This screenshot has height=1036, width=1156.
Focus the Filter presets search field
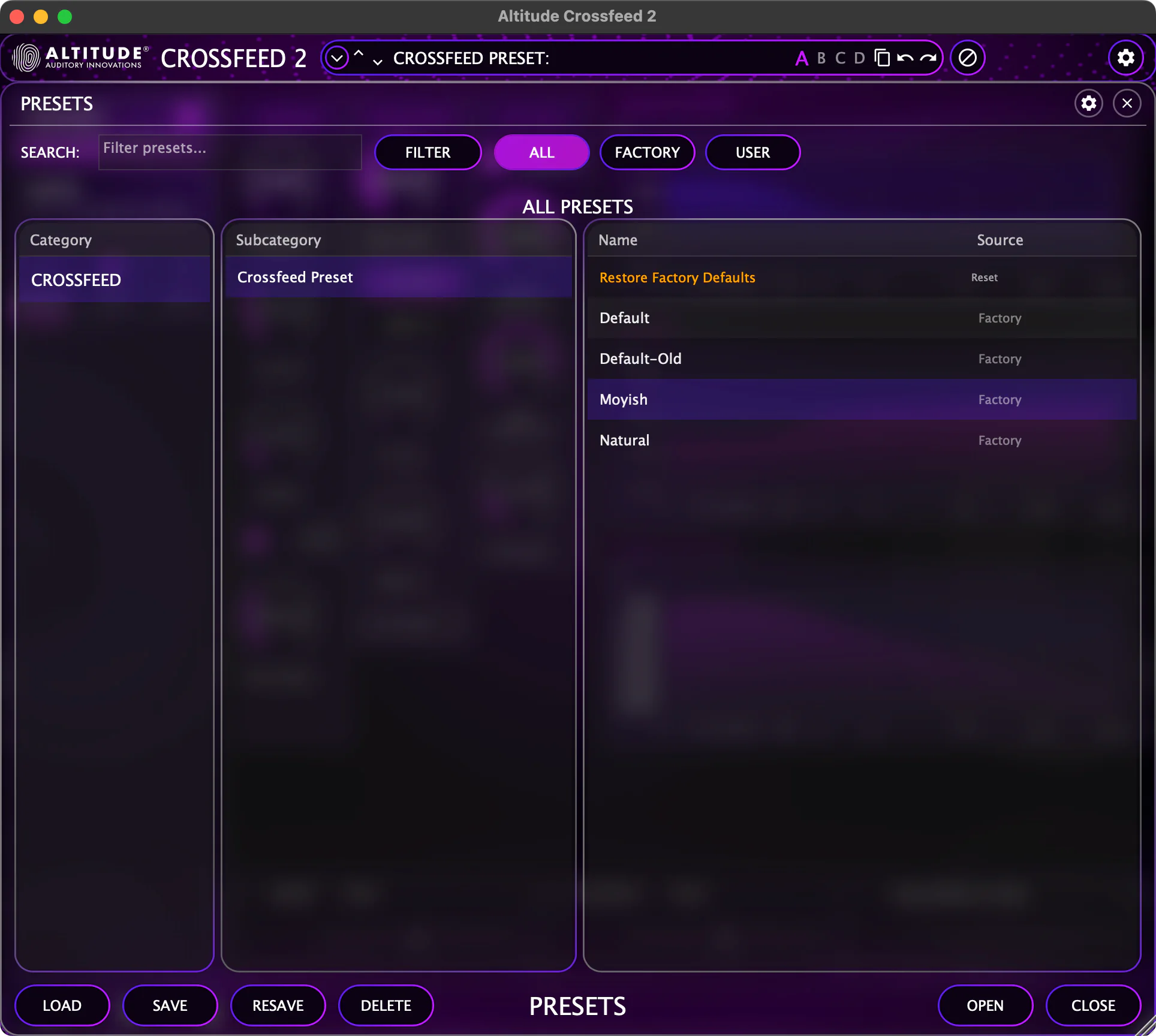230,152
